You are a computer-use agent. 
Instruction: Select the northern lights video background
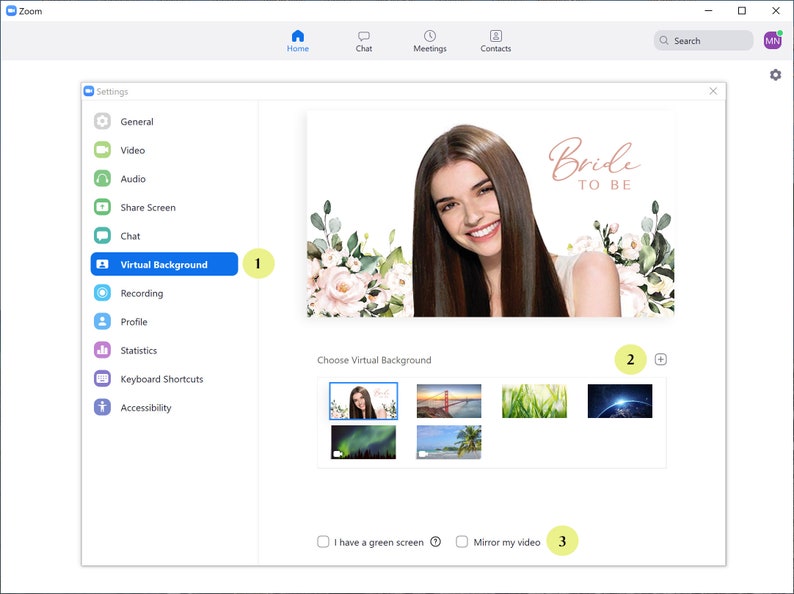coord(364,442)
